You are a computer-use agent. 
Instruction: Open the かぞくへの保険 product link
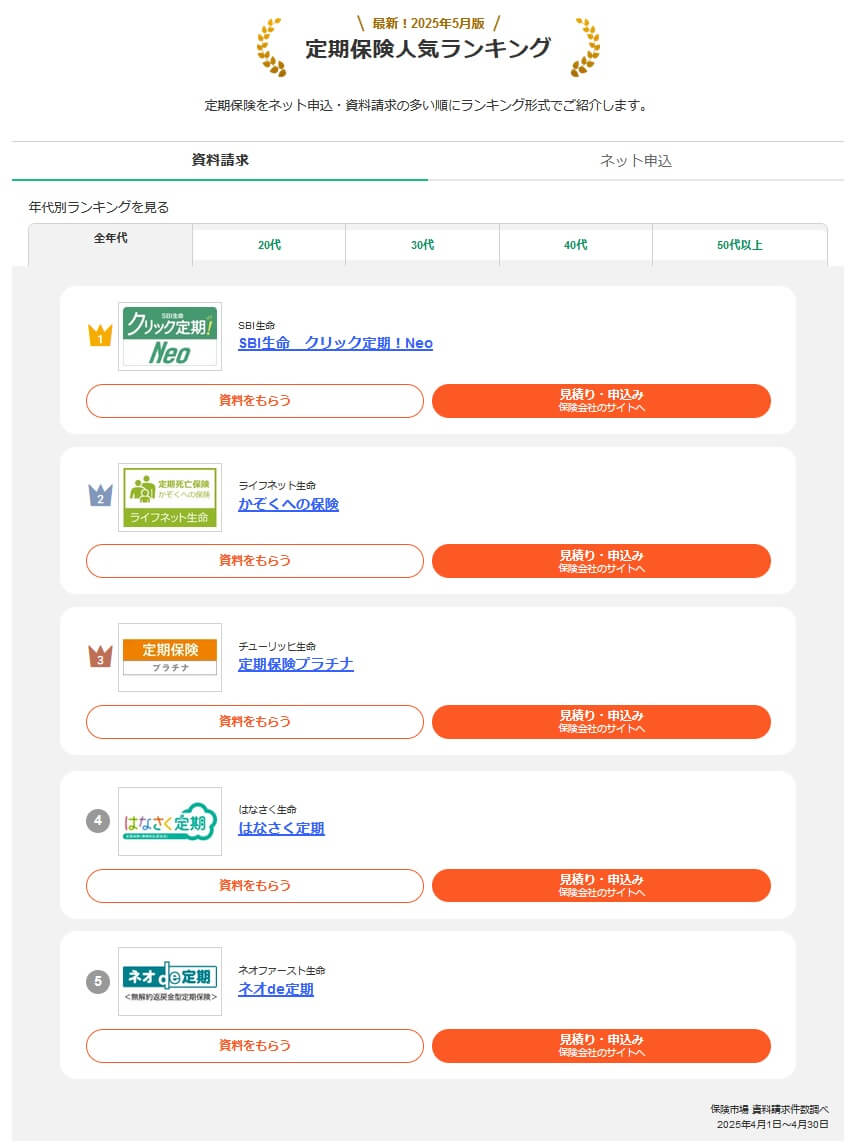pyautogui.click(x=288, y=504)
